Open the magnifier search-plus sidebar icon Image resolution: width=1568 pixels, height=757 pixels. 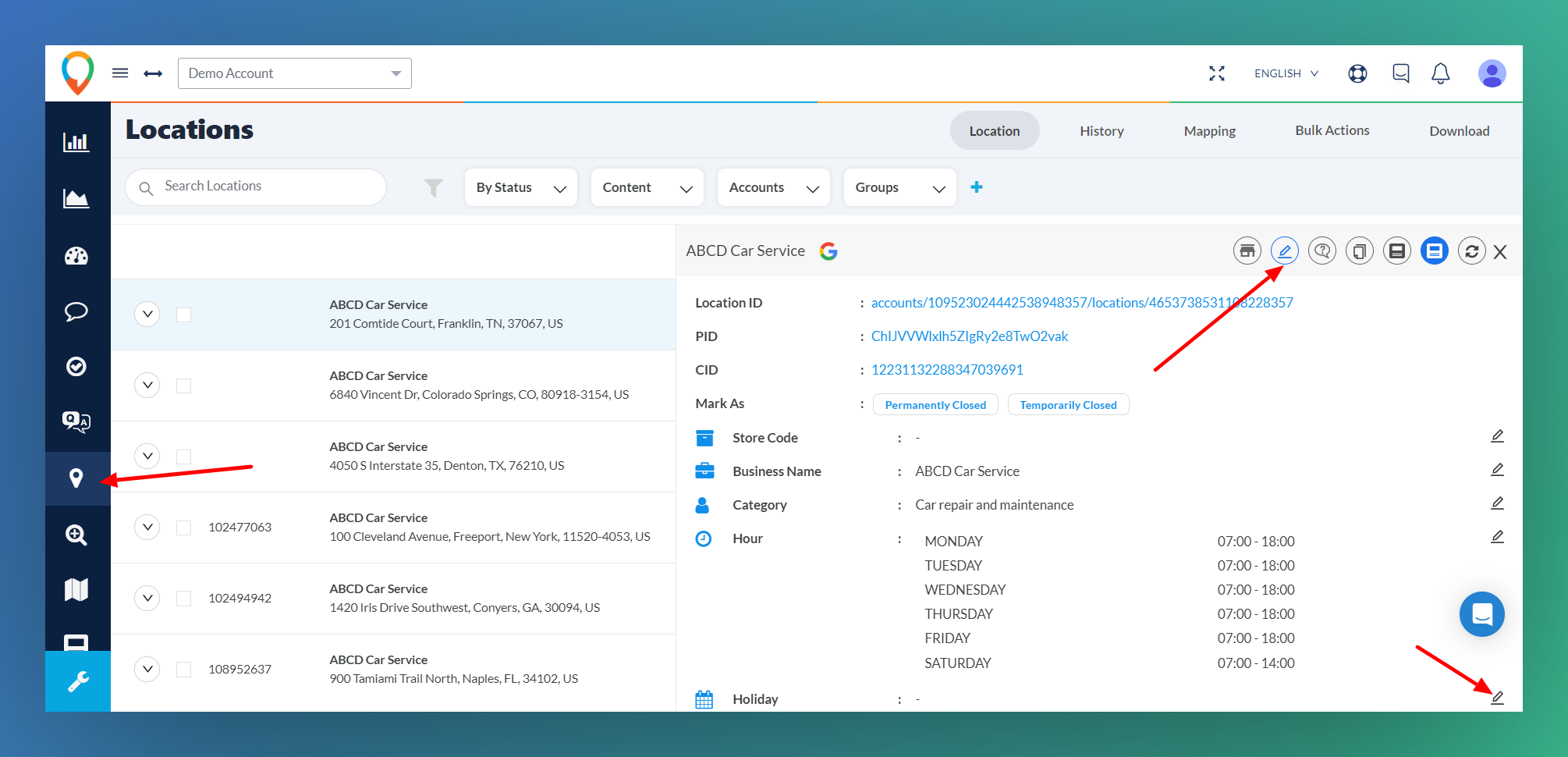[76, 535]
